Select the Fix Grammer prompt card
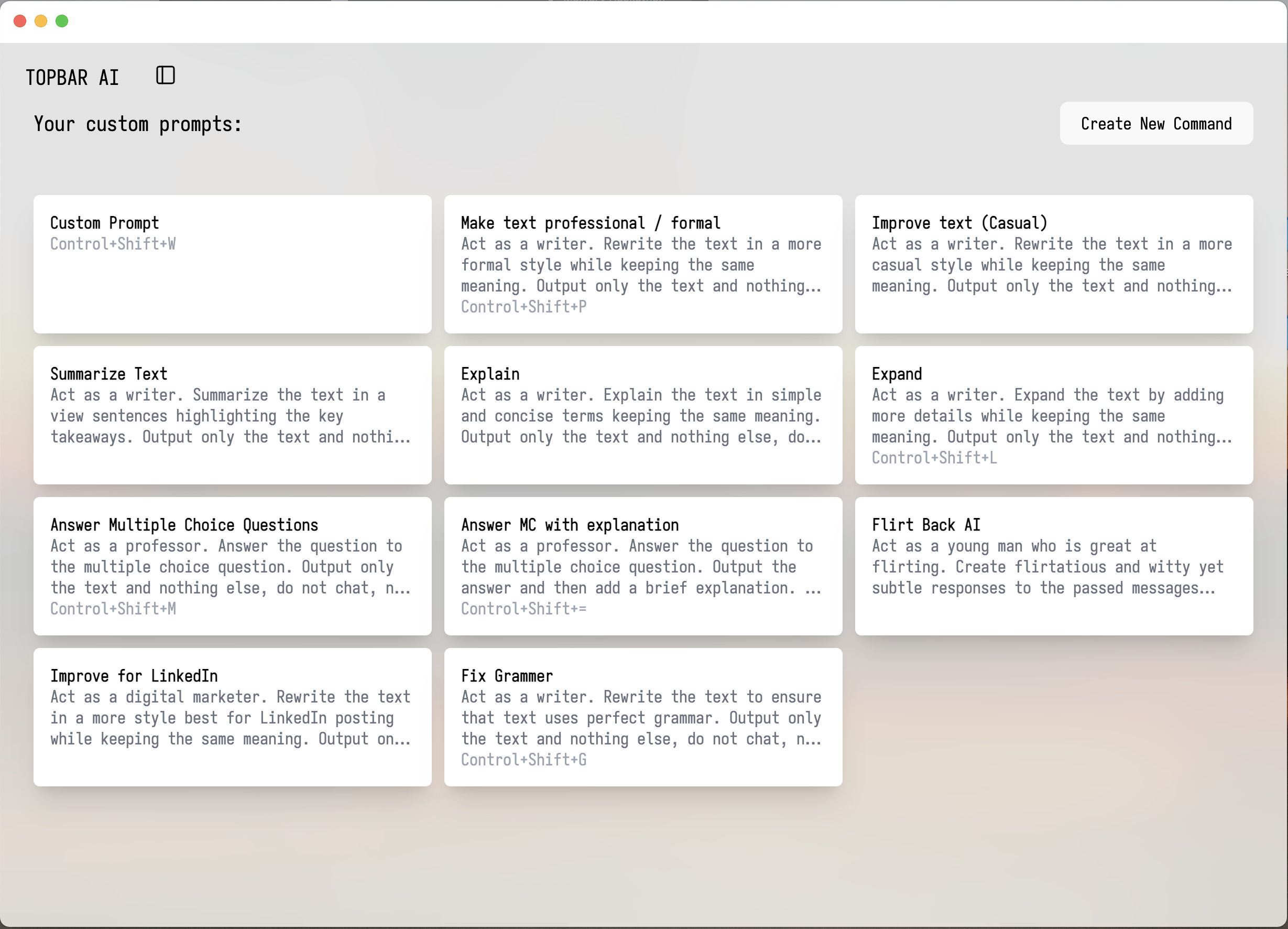1288x929 pixels. pyautogui.click(x=643, y=717)
